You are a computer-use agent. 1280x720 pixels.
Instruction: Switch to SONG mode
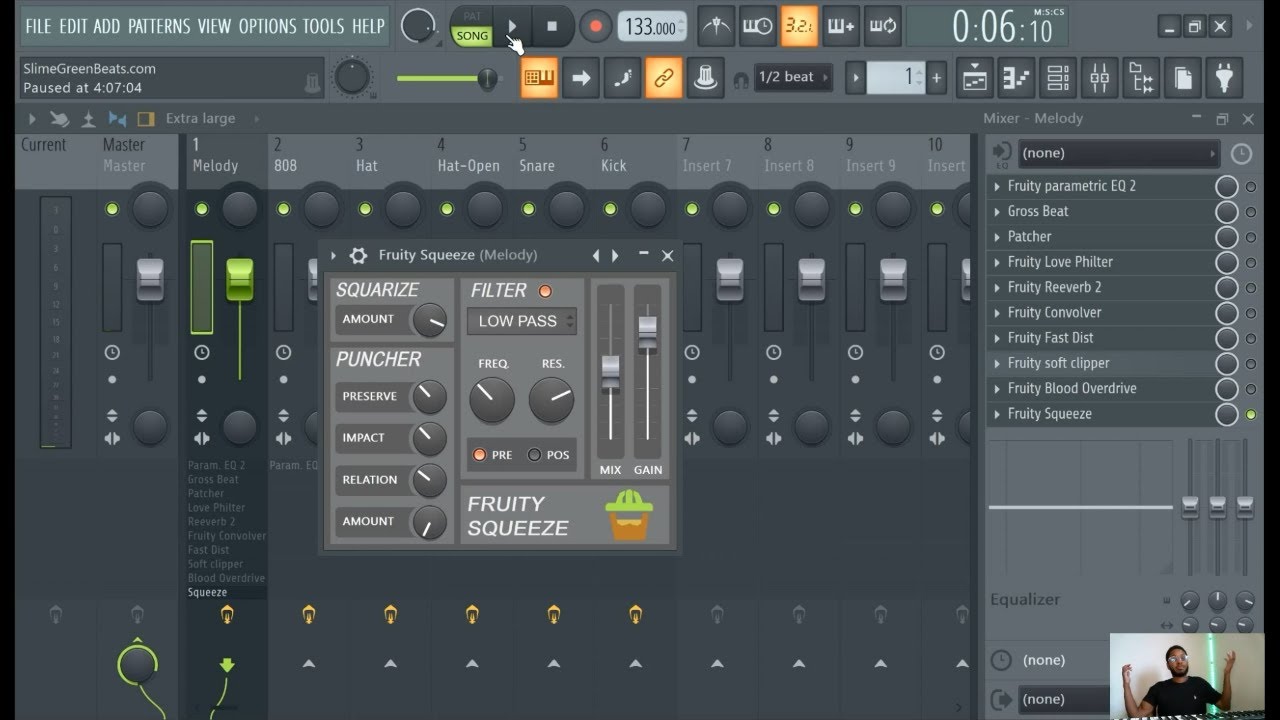(472, 36)
